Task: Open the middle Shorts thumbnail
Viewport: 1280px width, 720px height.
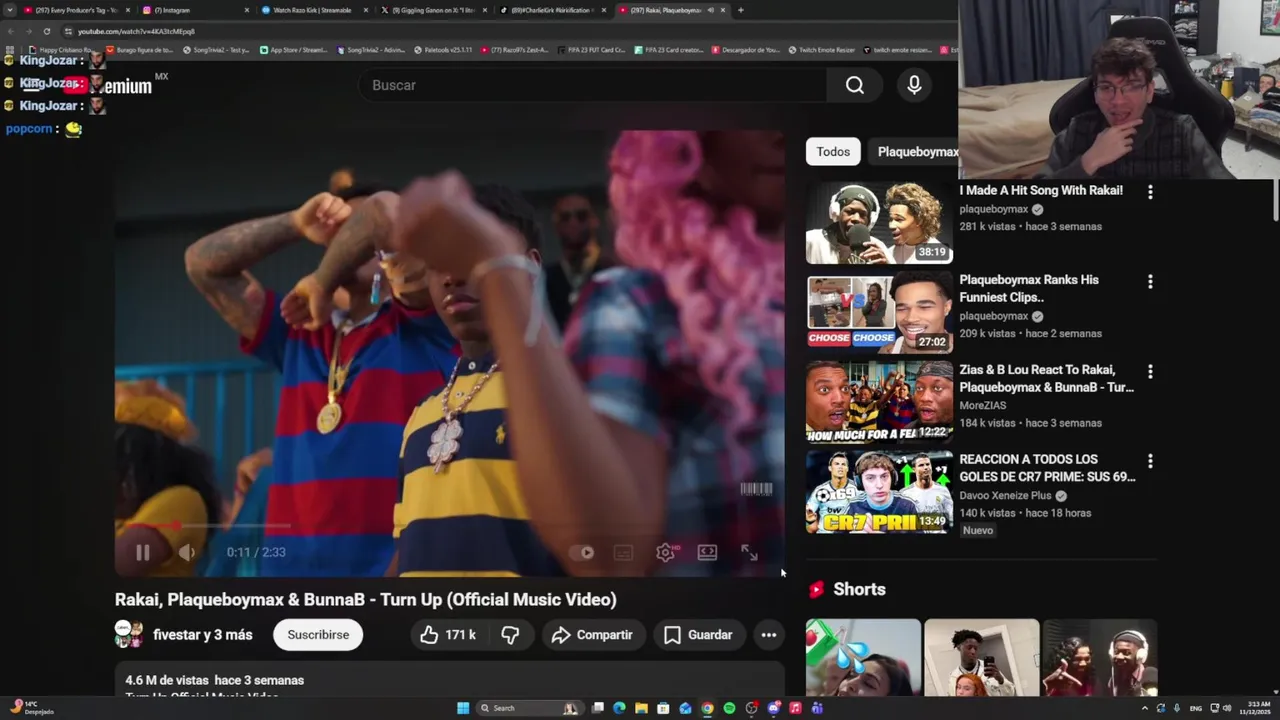Action: click(981, 657)
